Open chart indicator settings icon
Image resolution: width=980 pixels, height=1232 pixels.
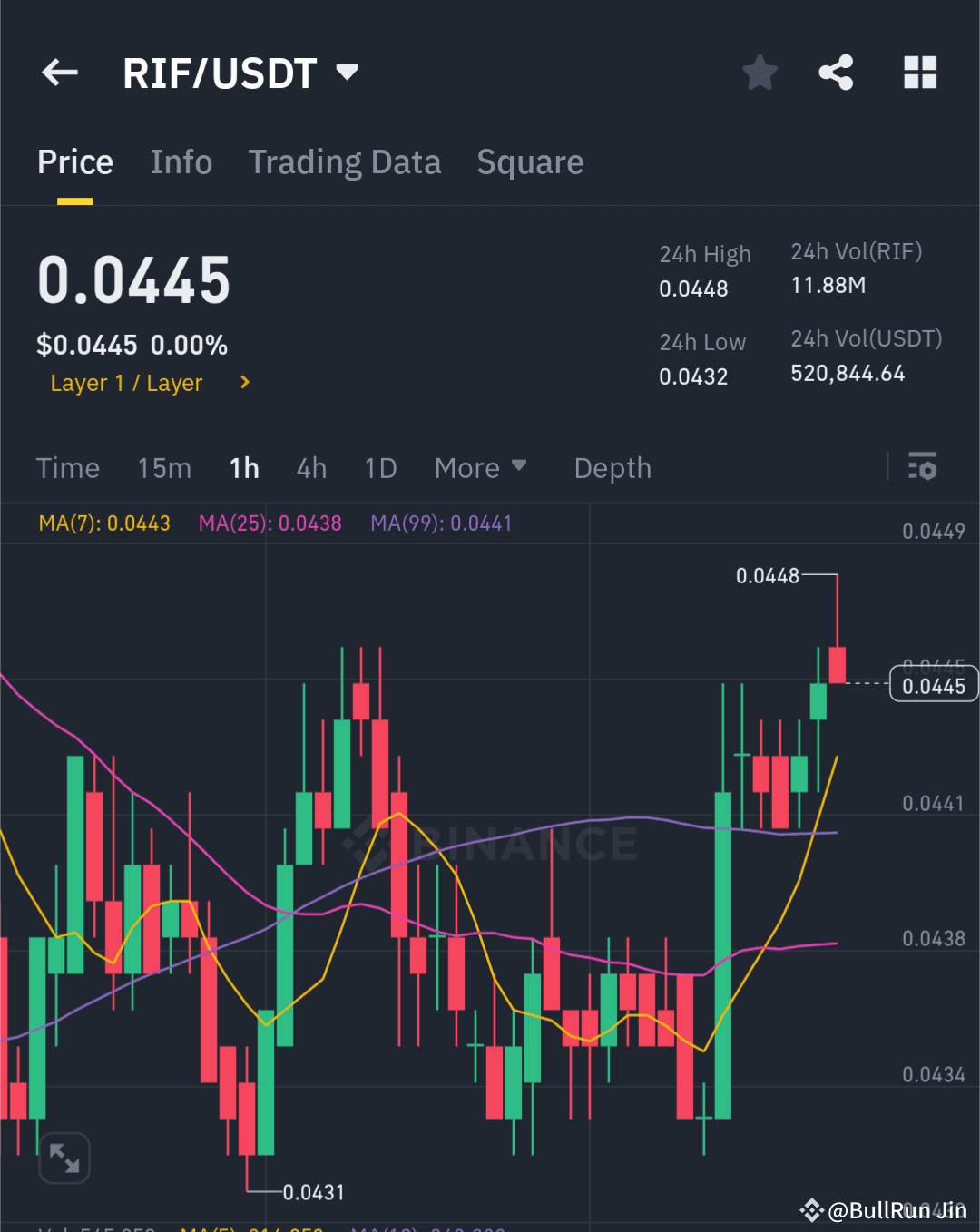coord(922,466)
